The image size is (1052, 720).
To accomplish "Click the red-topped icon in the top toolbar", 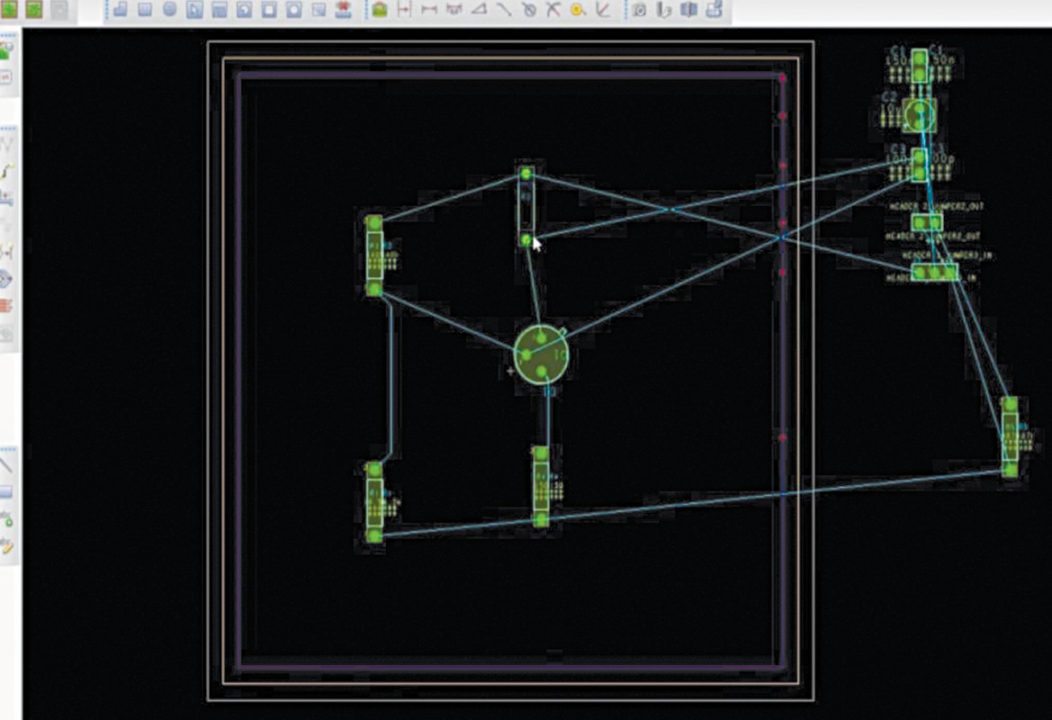I will tap(343, 10).
